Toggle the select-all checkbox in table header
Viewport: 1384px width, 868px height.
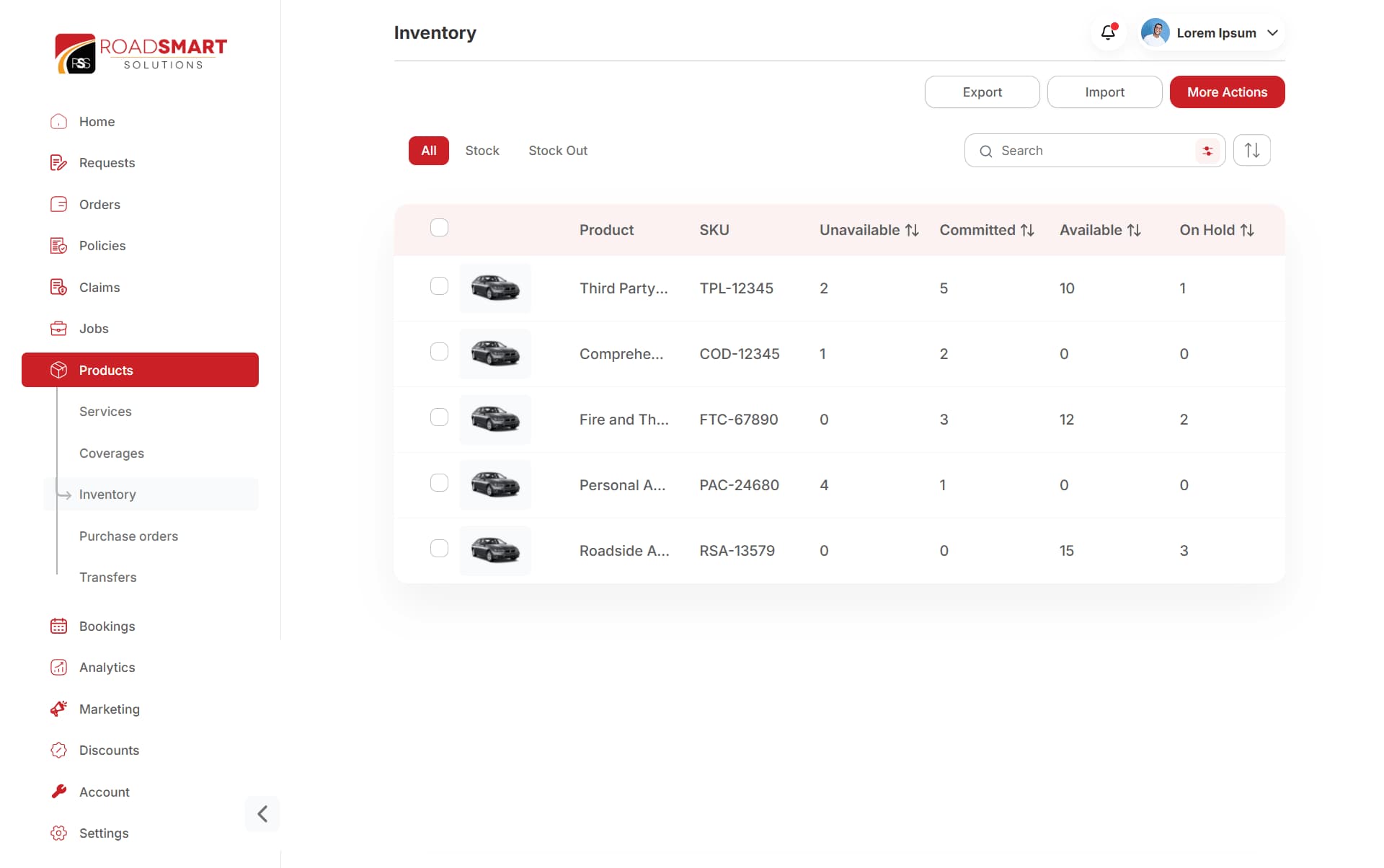pos(439,228)
